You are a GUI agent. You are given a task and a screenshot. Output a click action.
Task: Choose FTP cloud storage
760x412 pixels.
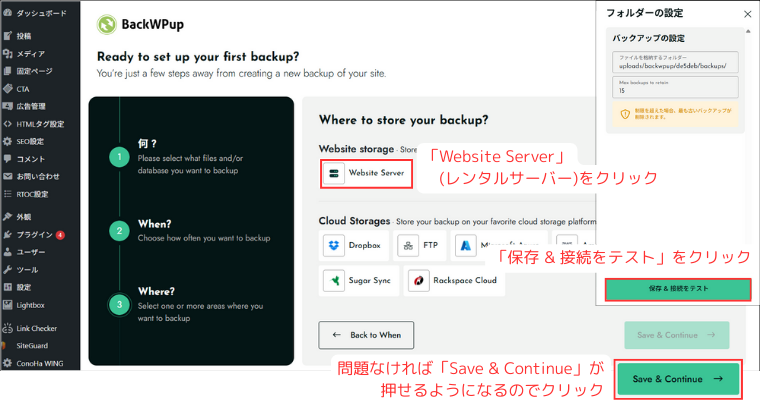[419, 245]
